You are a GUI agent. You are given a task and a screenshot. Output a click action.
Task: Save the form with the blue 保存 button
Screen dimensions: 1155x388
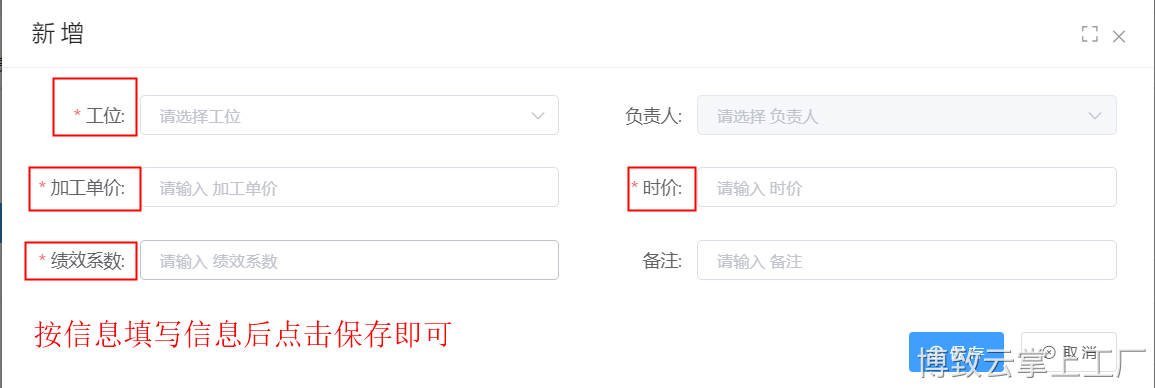click(956, 352)
